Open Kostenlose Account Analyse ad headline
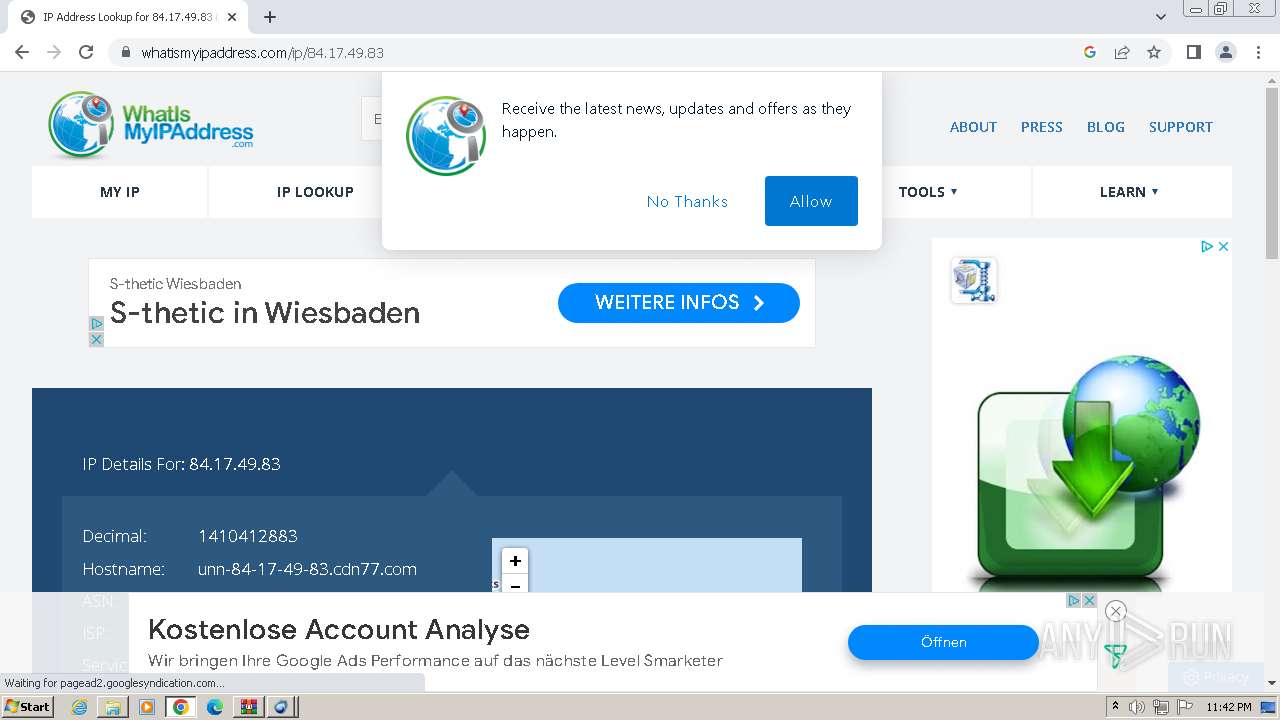This screenshot has width=1280, height=720. tap(339, 630)
